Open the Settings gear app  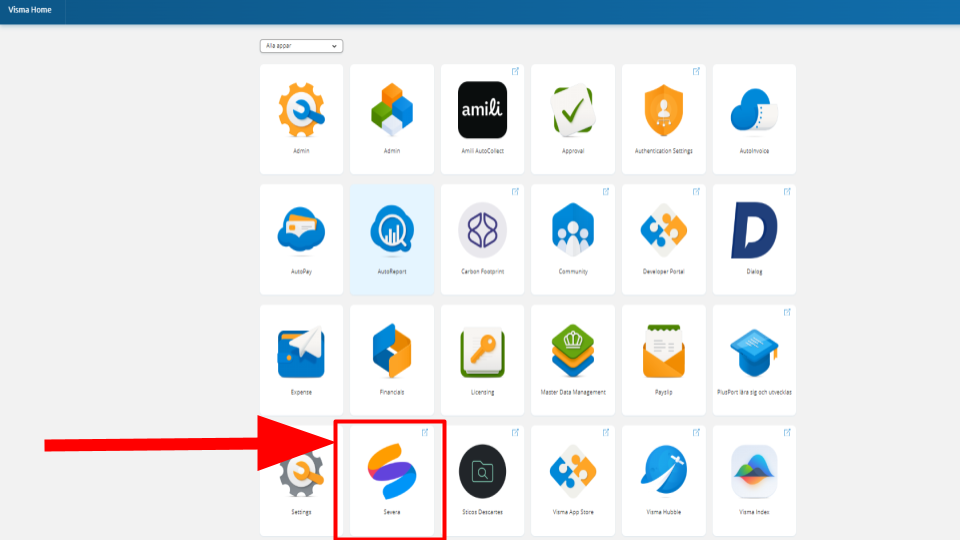[x=301, y=481]
